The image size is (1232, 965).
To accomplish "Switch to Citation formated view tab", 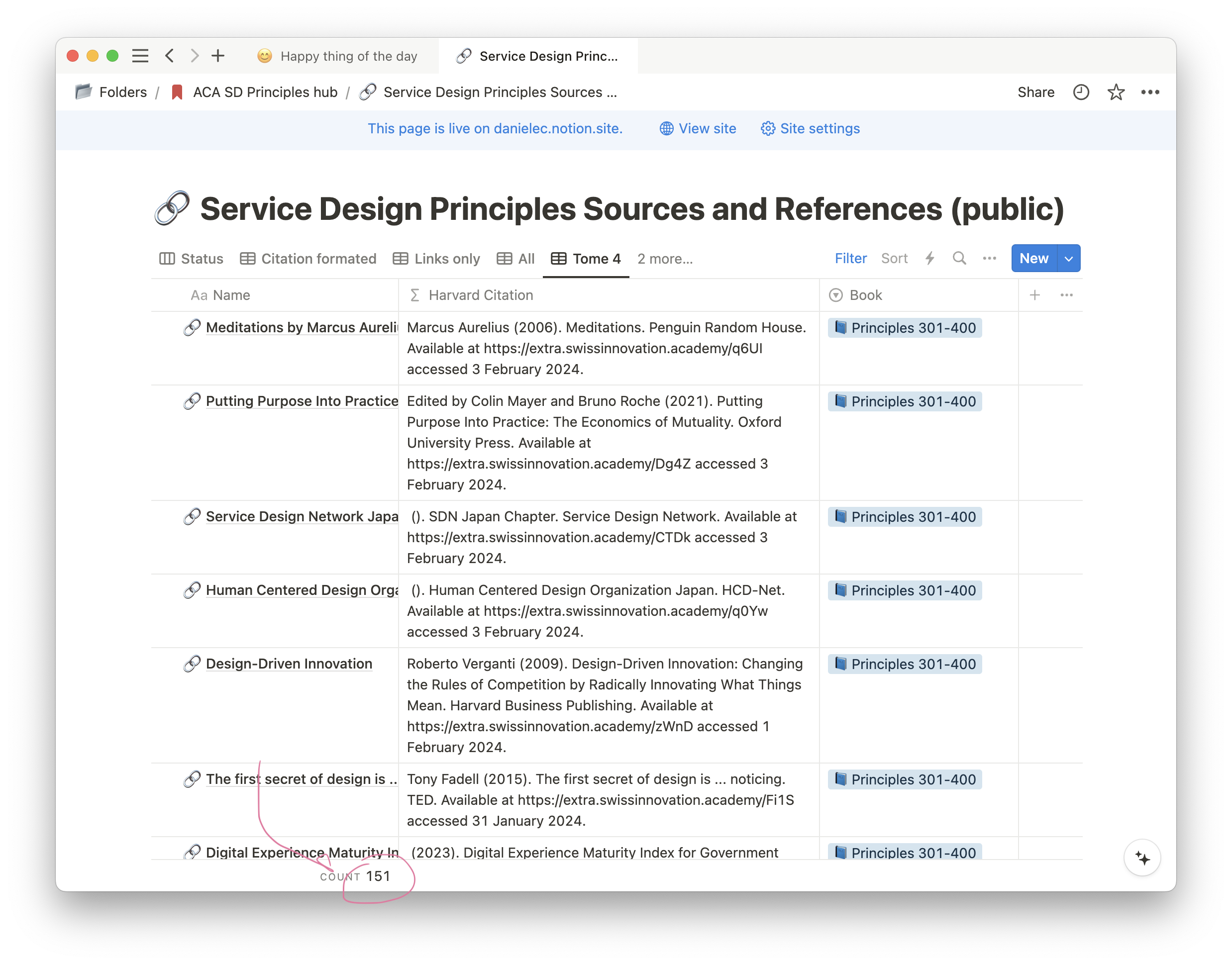I will coord(308,259).
